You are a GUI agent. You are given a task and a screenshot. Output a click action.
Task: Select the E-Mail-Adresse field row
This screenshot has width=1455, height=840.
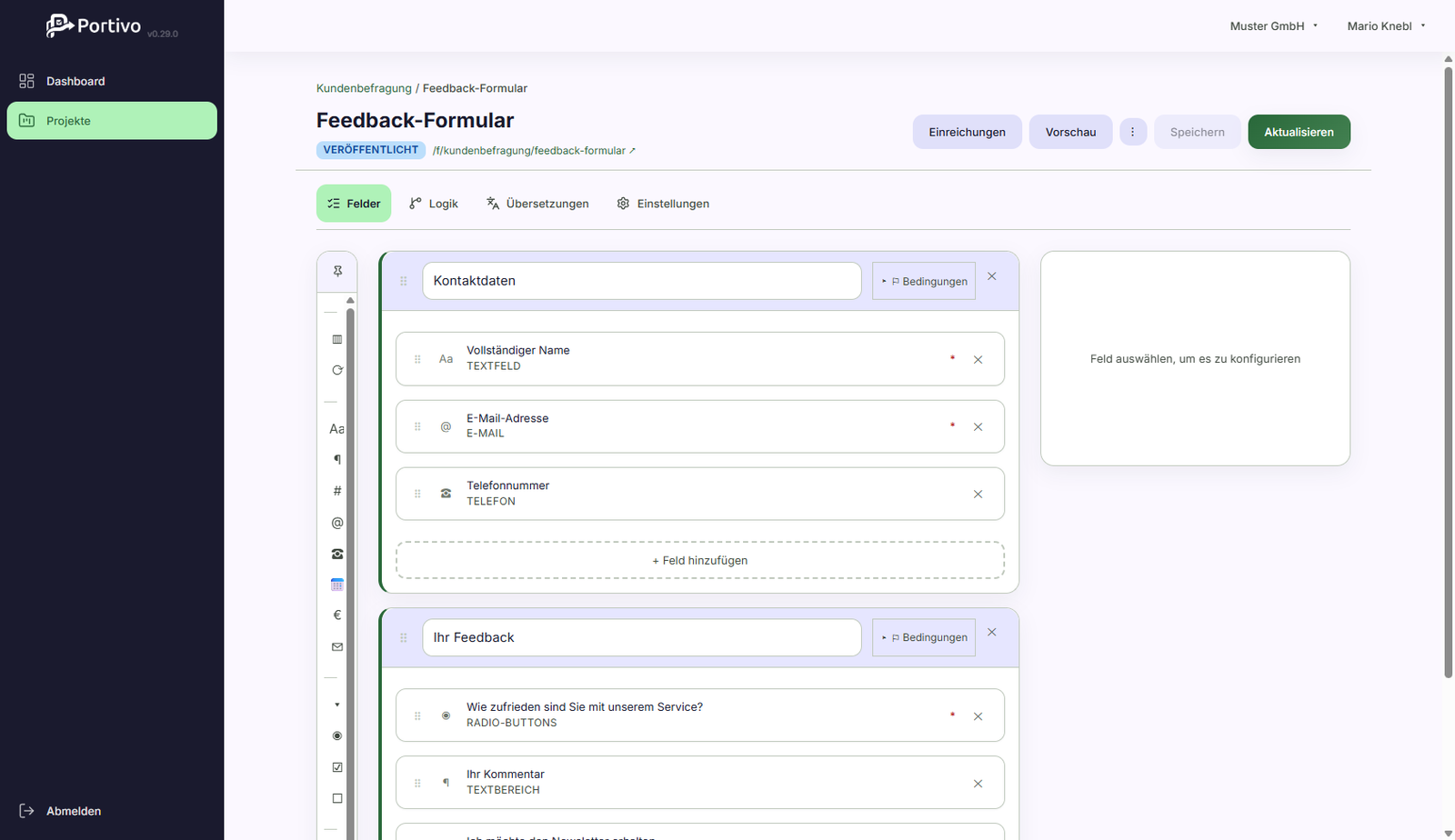pyautogui.click(x=700, y=426)
